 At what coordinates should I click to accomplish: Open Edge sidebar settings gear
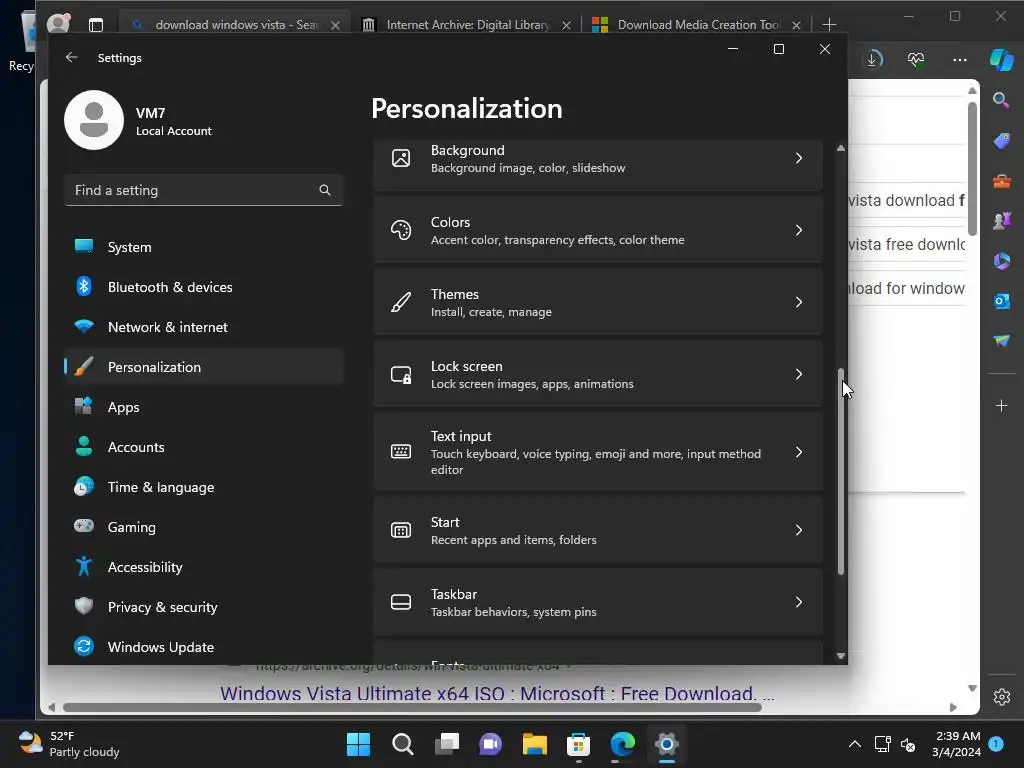[1001, 697]
